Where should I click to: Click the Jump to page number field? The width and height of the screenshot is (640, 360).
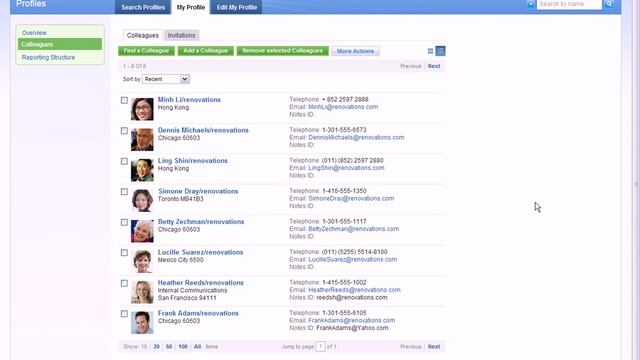coord(320,347)
